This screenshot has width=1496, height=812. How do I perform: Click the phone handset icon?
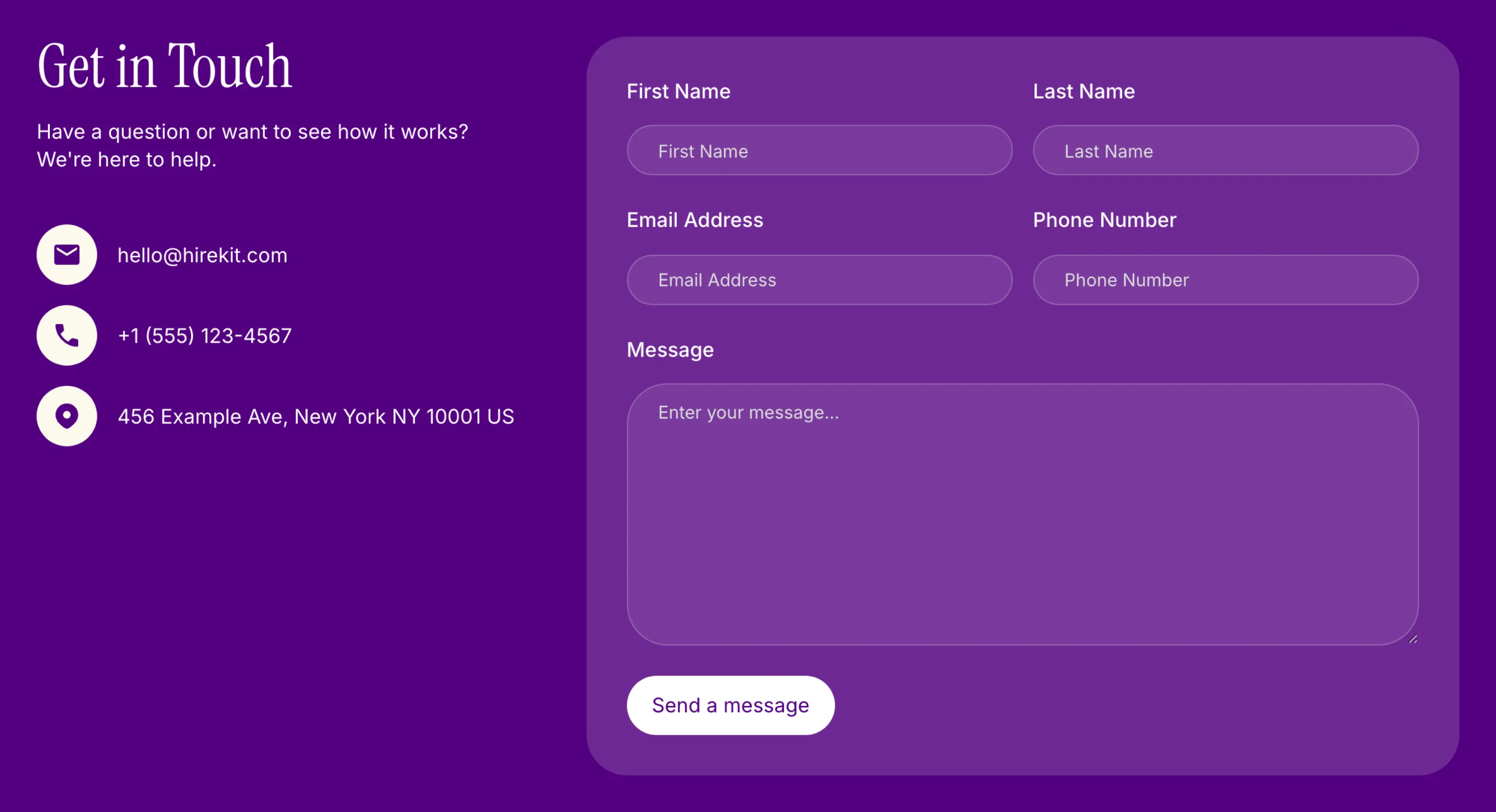tap(67, 335)
